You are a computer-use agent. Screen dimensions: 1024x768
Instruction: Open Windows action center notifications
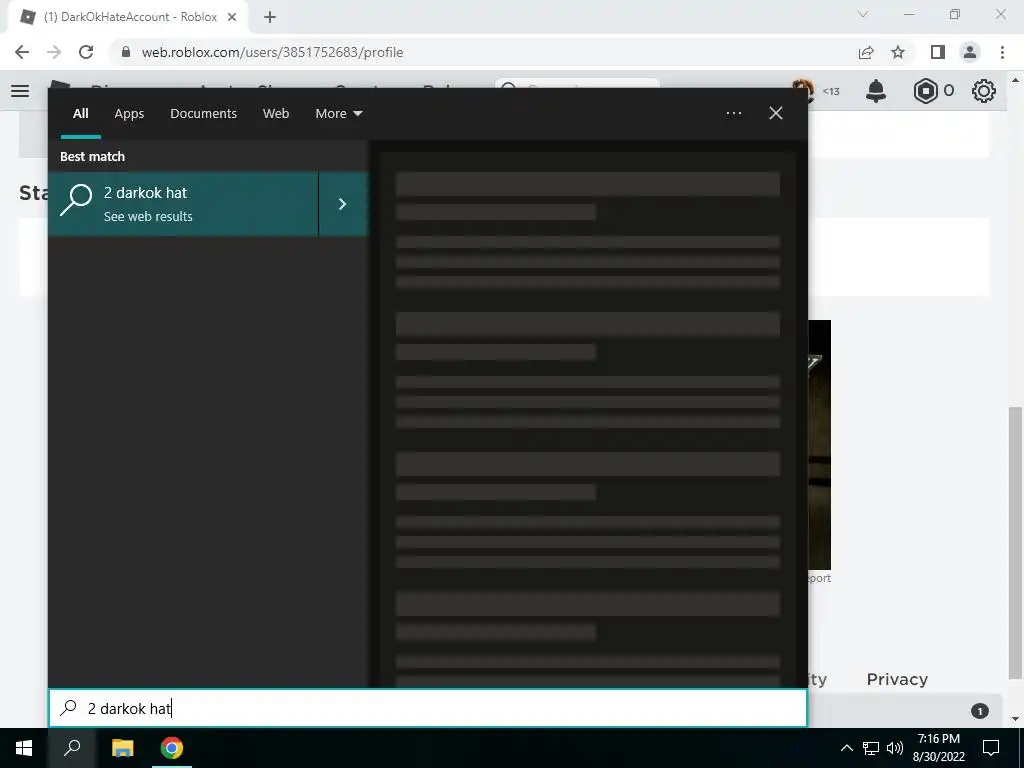(x=991, y=748)
